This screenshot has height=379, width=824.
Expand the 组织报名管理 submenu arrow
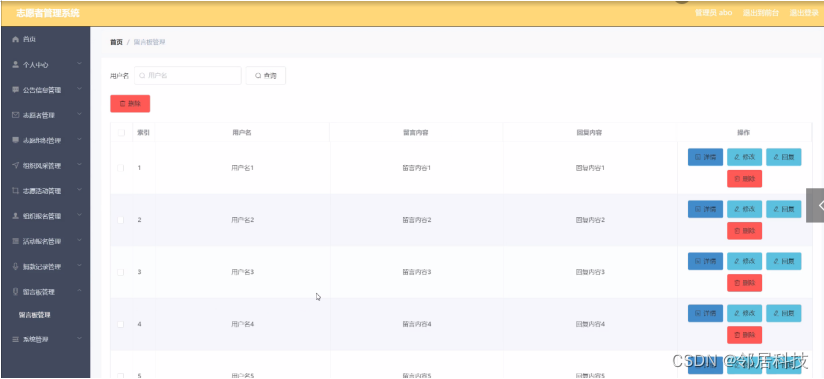point(79,216)
